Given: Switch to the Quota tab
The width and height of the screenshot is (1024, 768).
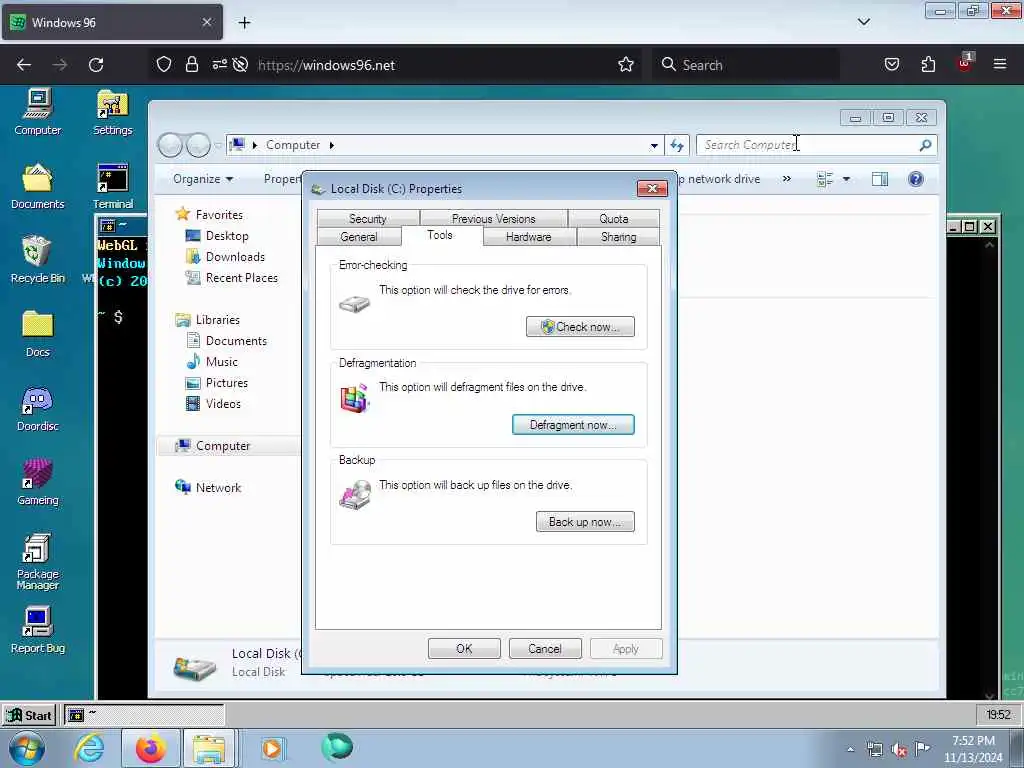Looking at the screenshot, I should tap(614, 219).
